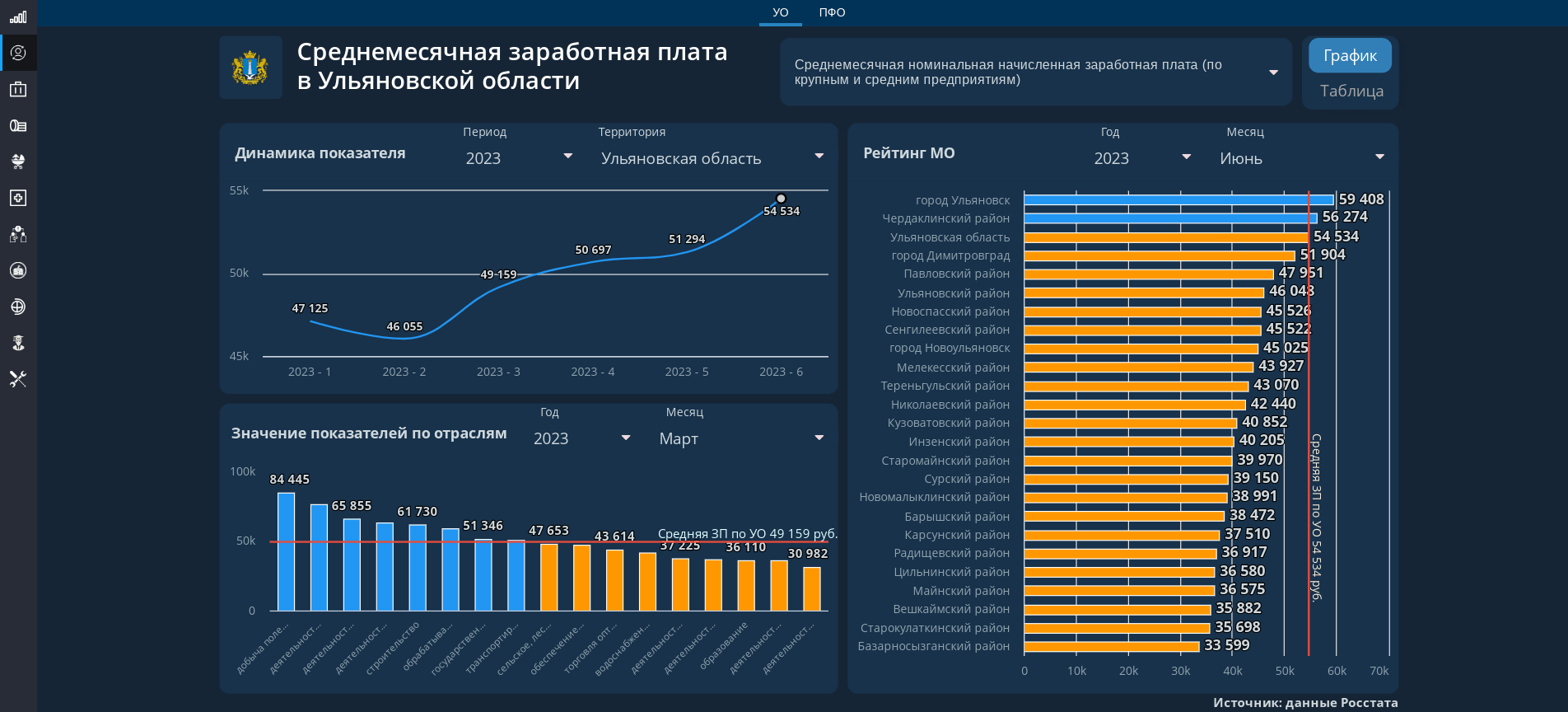Click the 50 697 value label
Viewport: 1568px width, 712px height.
[x=593, y=250]
